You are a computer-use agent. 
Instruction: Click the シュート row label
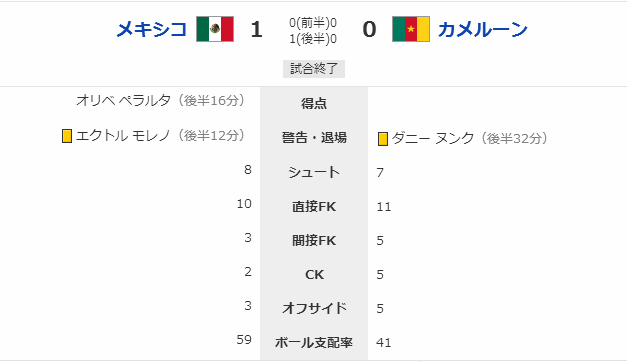coord(314,172)
